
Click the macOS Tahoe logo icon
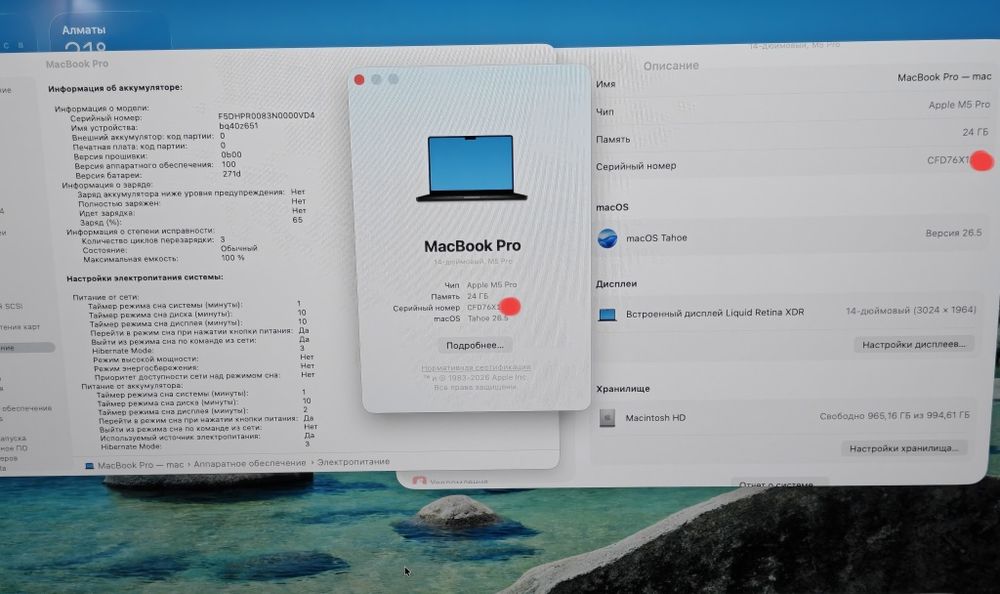tap(607, 239)
